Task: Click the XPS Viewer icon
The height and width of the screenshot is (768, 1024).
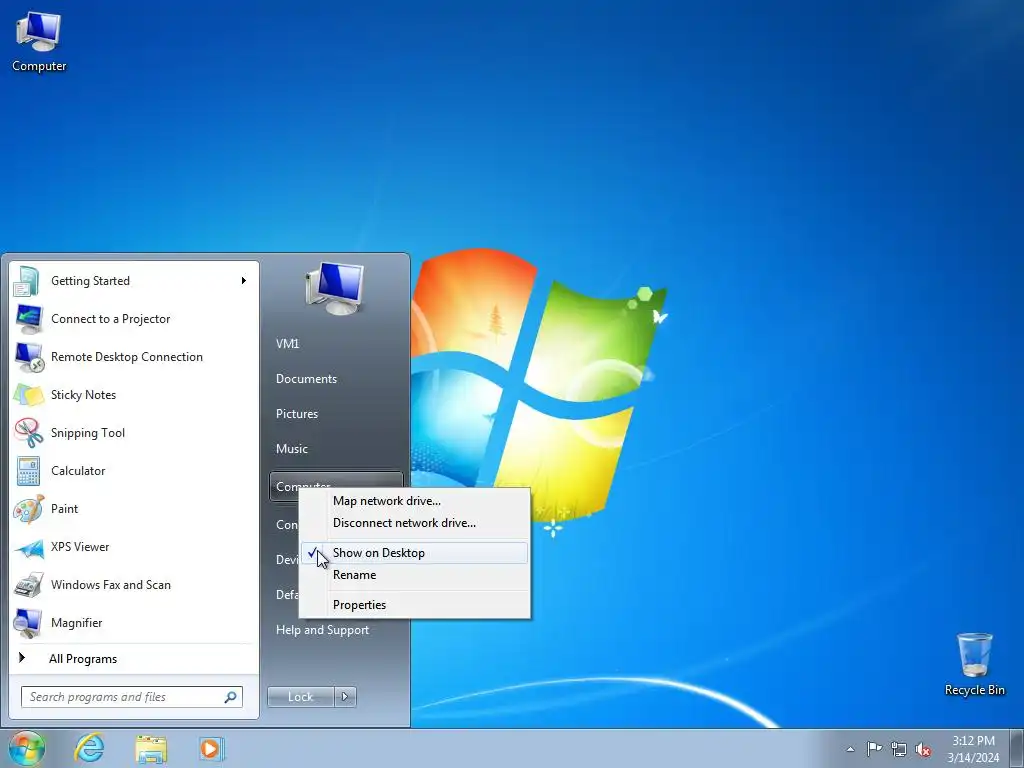Action: [28, 547]
